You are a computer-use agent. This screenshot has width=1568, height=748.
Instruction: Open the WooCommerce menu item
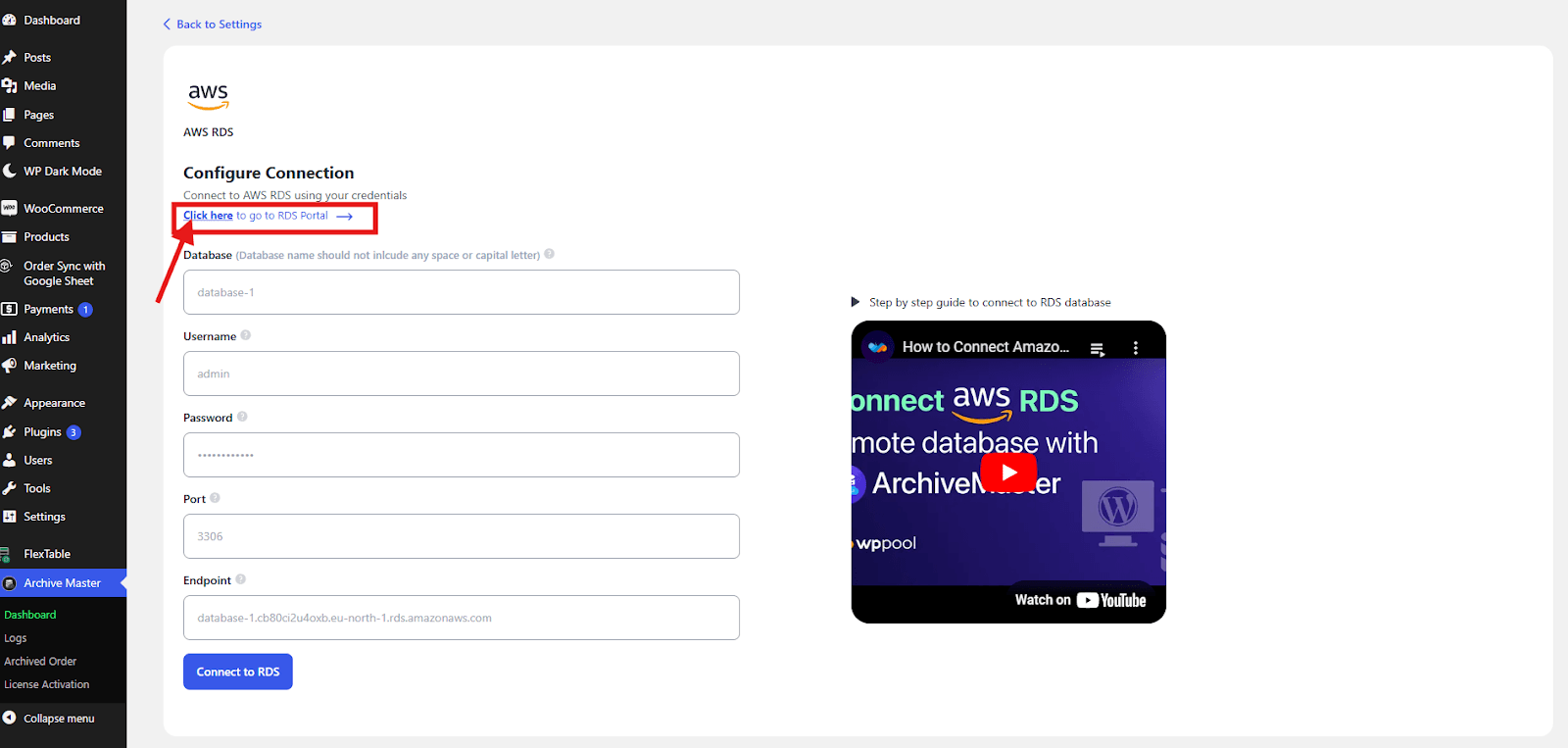point(63,208)
